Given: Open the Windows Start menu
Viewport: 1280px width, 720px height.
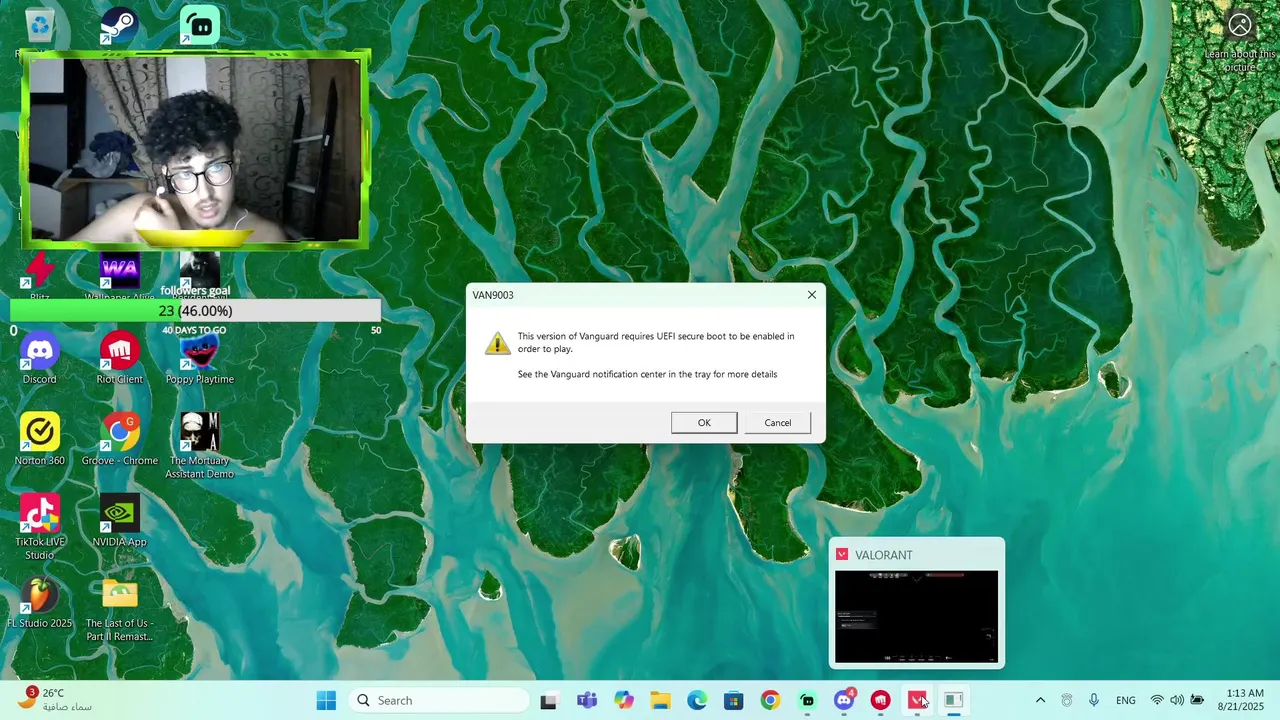Looking at the screenshot, I should point(326,700).
